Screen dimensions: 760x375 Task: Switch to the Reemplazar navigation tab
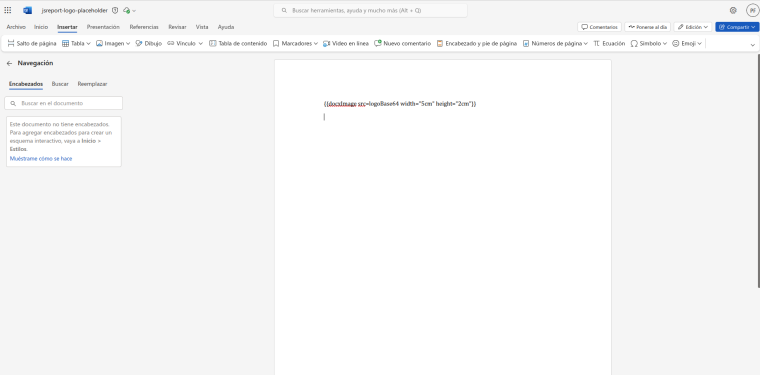coord(92,84)
